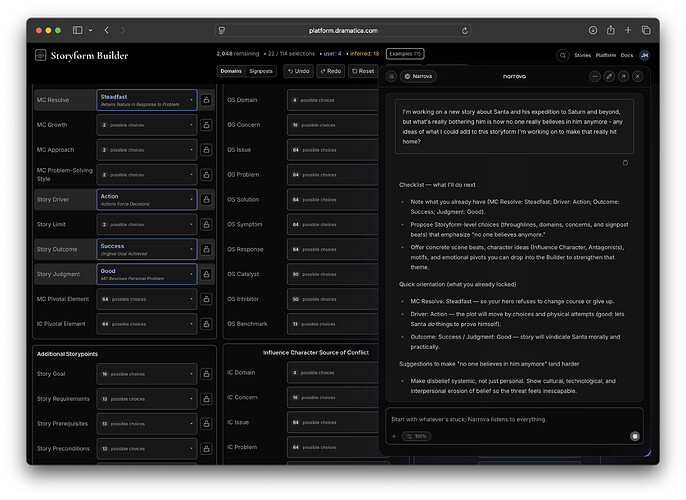Open the Stories nav item

pyautogui.click(x=582, y=55)
